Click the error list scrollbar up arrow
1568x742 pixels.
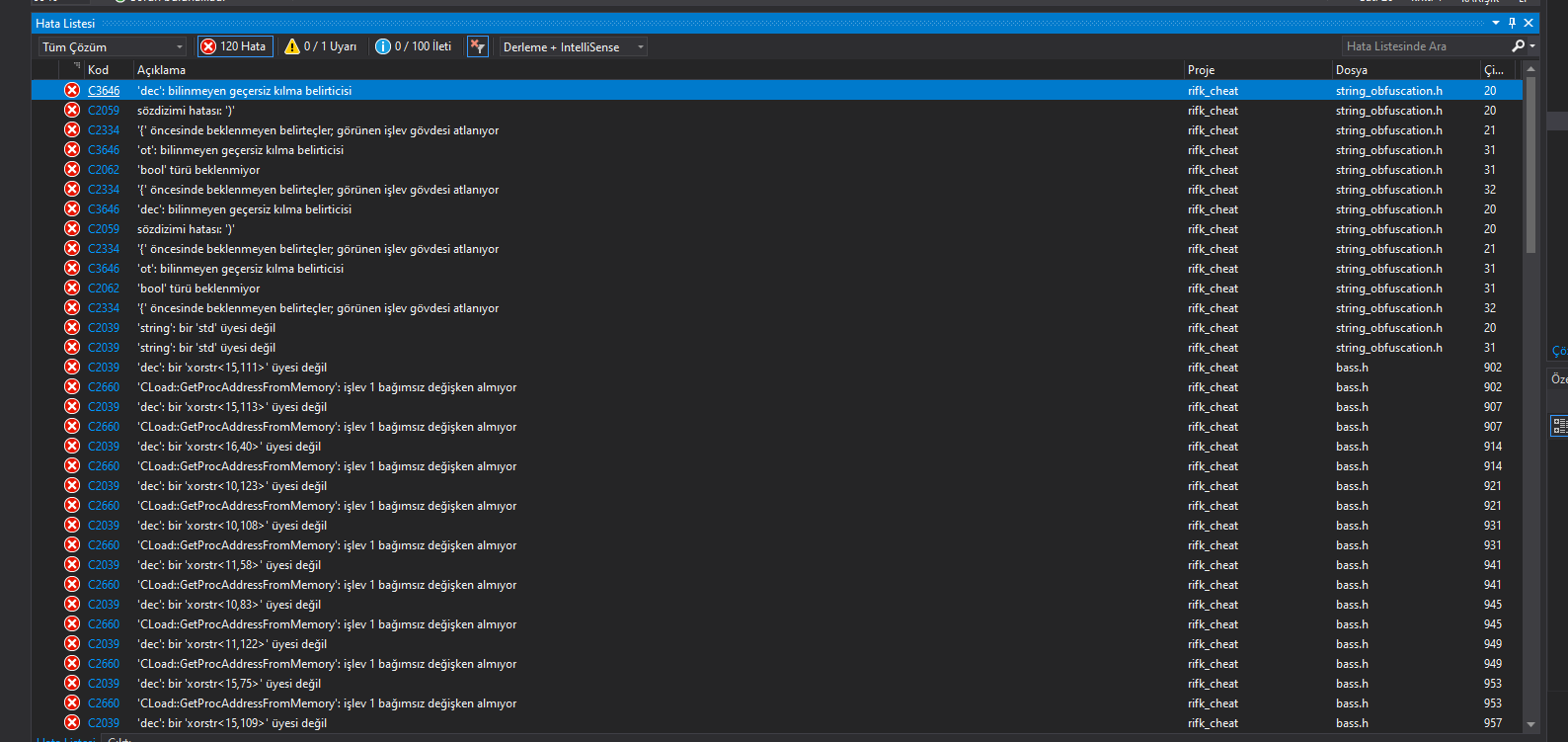(1531, 69)
